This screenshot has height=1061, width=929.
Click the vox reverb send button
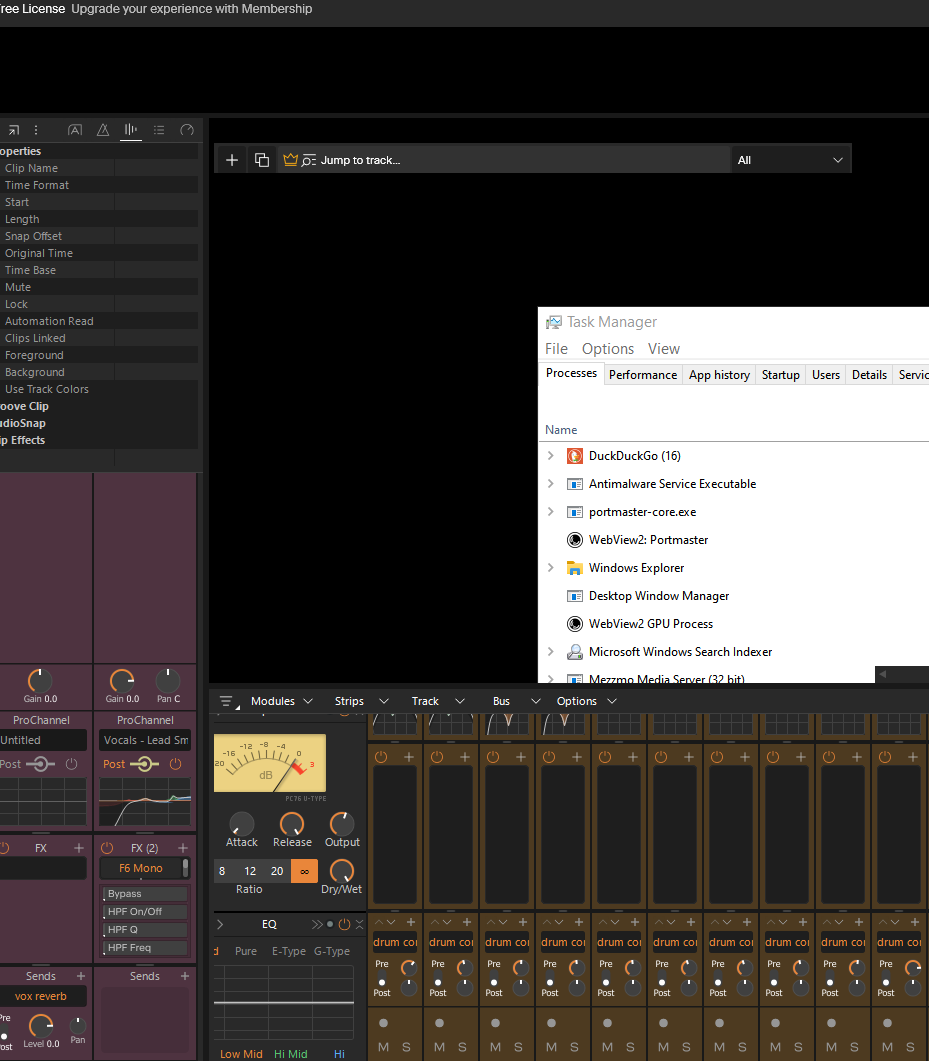point(41,996)
